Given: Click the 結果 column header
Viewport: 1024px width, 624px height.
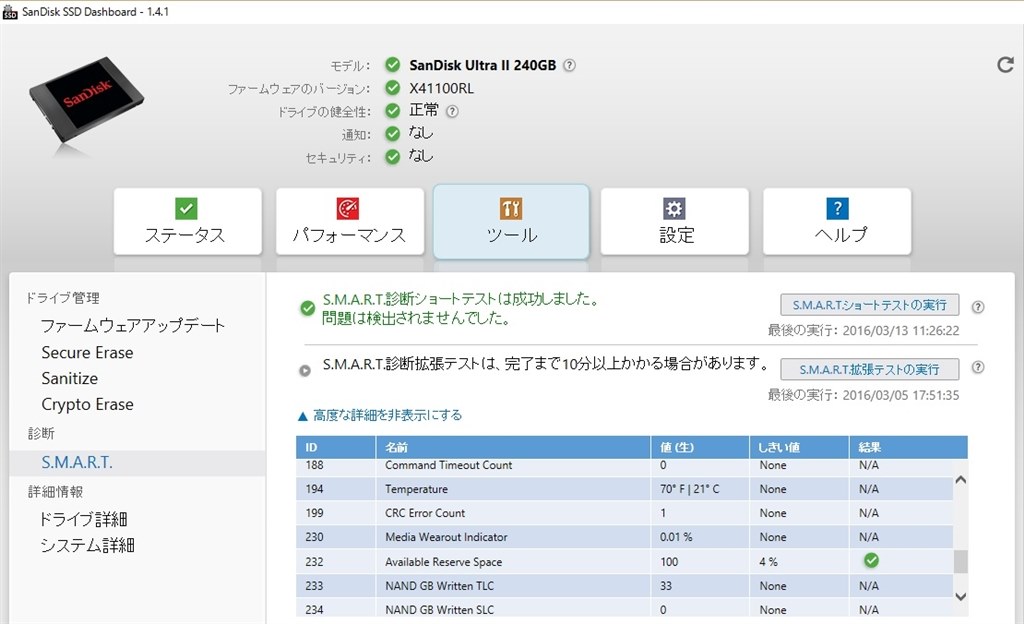Looking at the screenshot, I should coord(908,447).
